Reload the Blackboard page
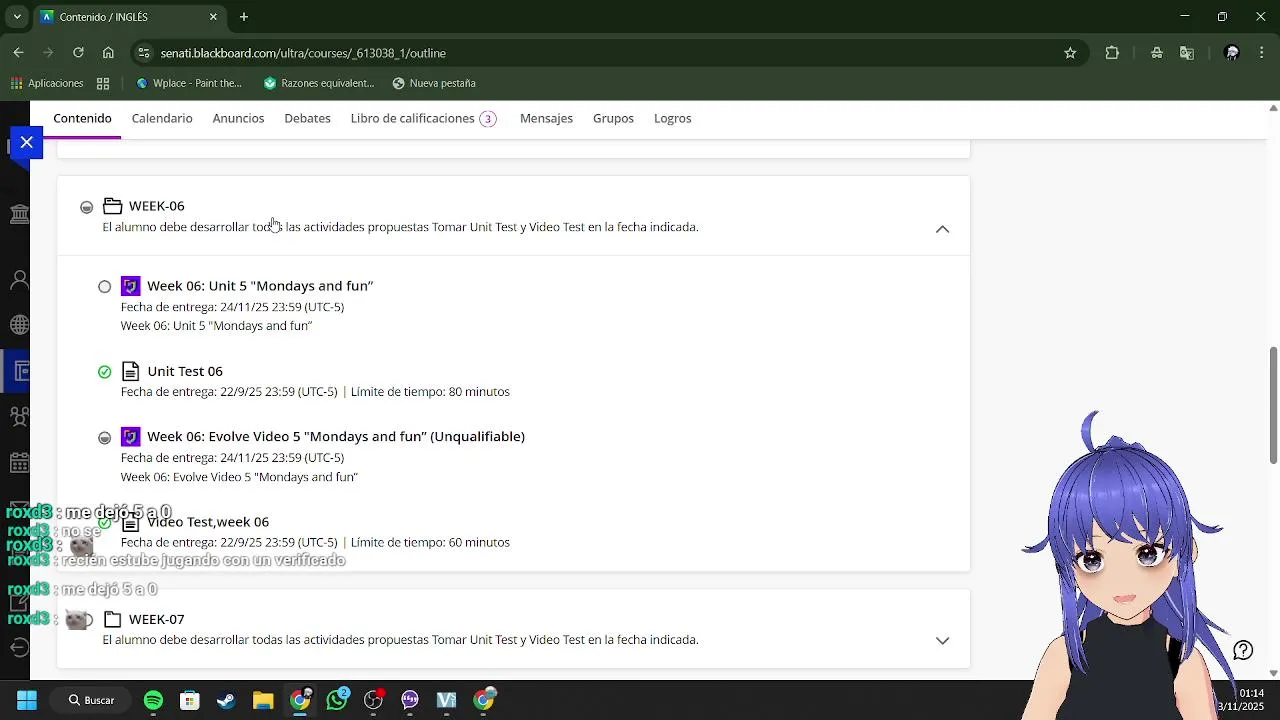The width and height of the screenshot is (1280, 720). click(78, 53)
